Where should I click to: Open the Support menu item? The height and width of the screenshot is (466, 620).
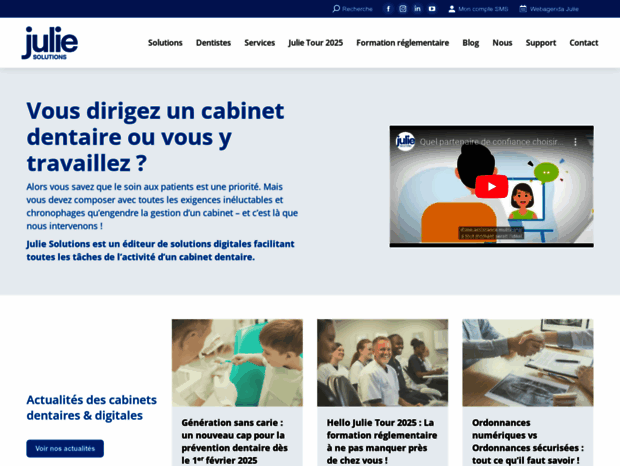(541, 43)
